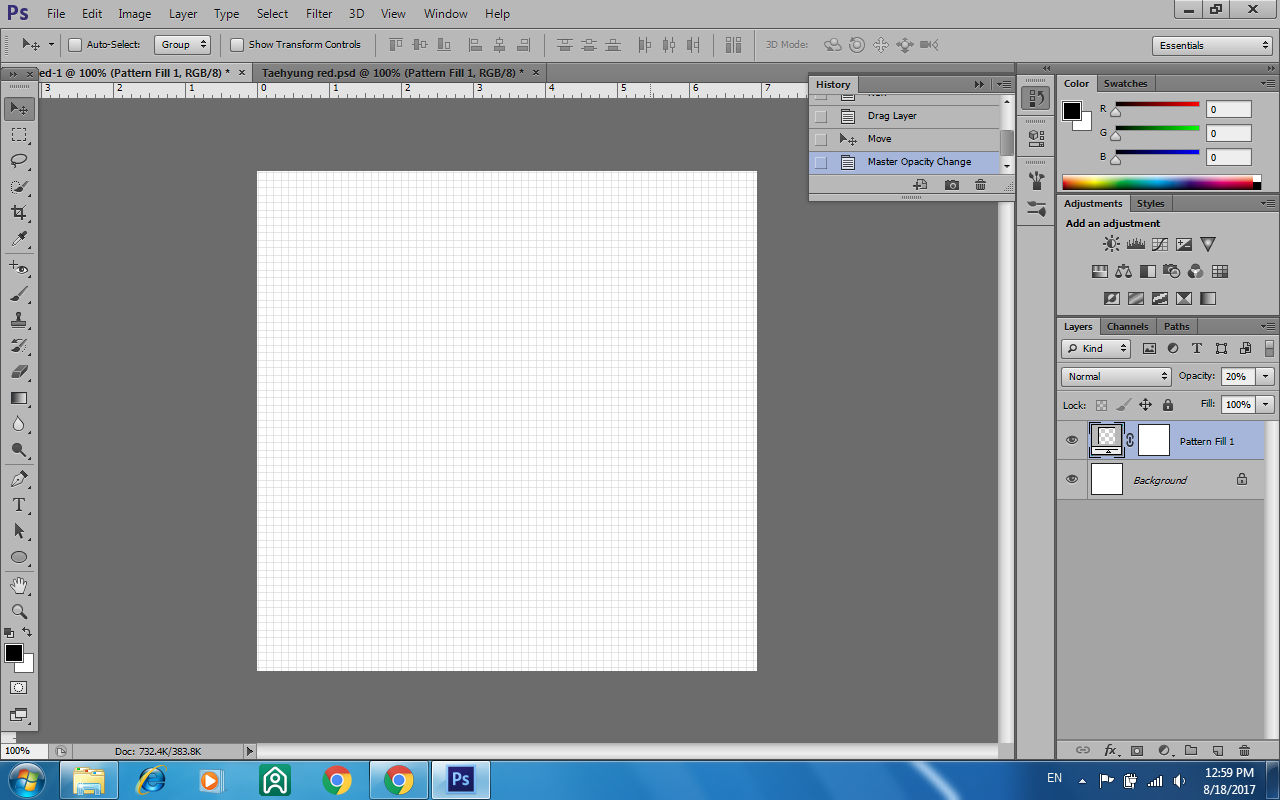This screenshot has width=1280, height=800.
Task: Open the Auto-Select Group dropdown
Action: pyautogui.click(x=183, y=45)
